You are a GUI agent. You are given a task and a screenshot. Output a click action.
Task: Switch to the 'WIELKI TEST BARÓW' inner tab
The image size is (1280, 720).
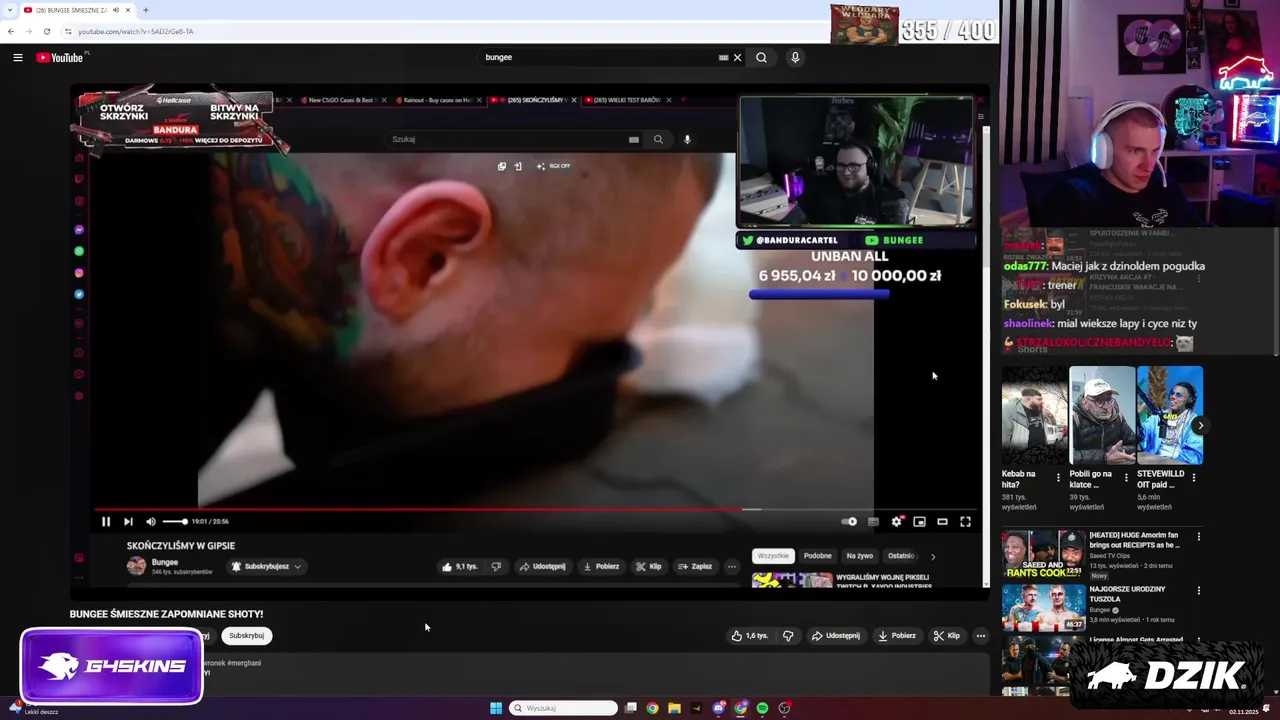click(x=626, y=100)
